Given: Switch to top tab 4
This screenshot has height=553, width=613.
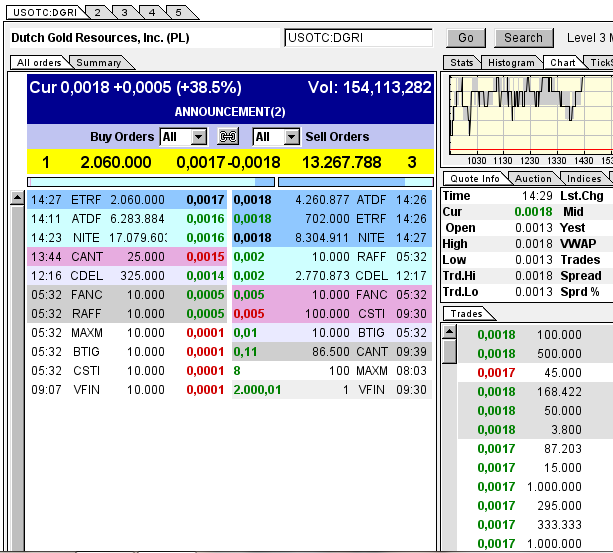Looking at the screenshot, I should coord(152,13).
